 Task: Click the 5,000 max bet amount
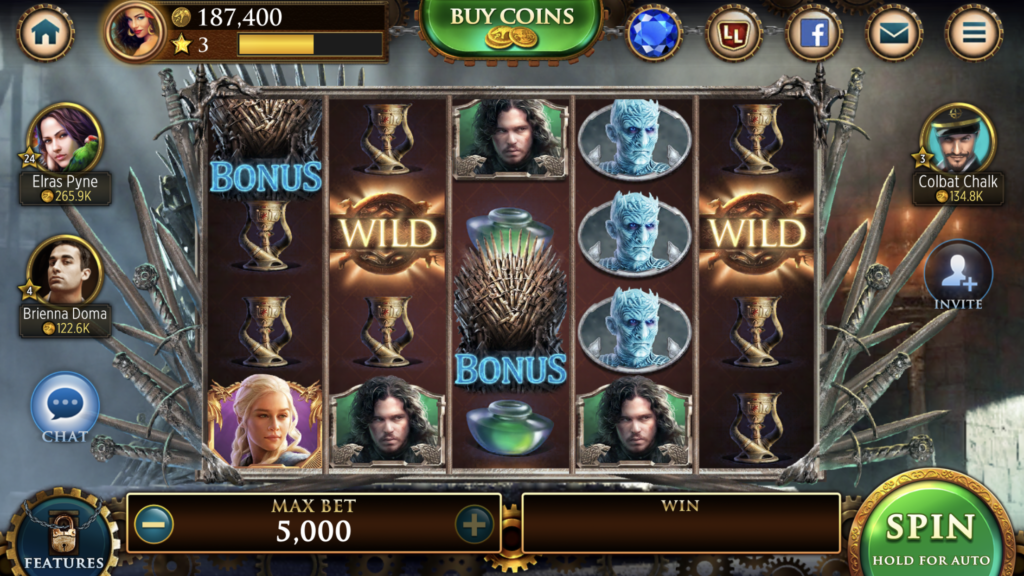(313, 532)
